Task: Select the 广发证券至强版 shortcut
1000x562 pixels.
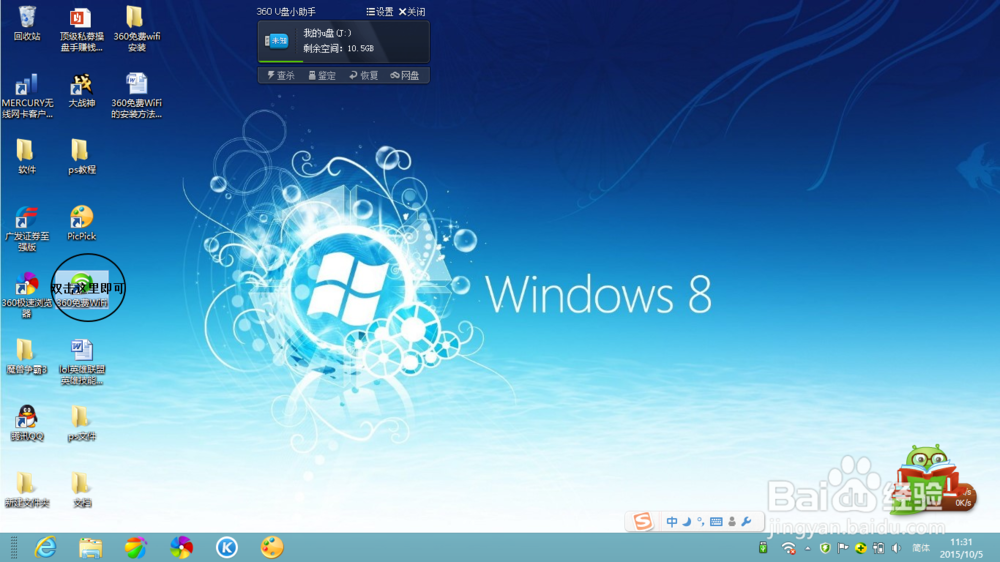Action: 27,229
